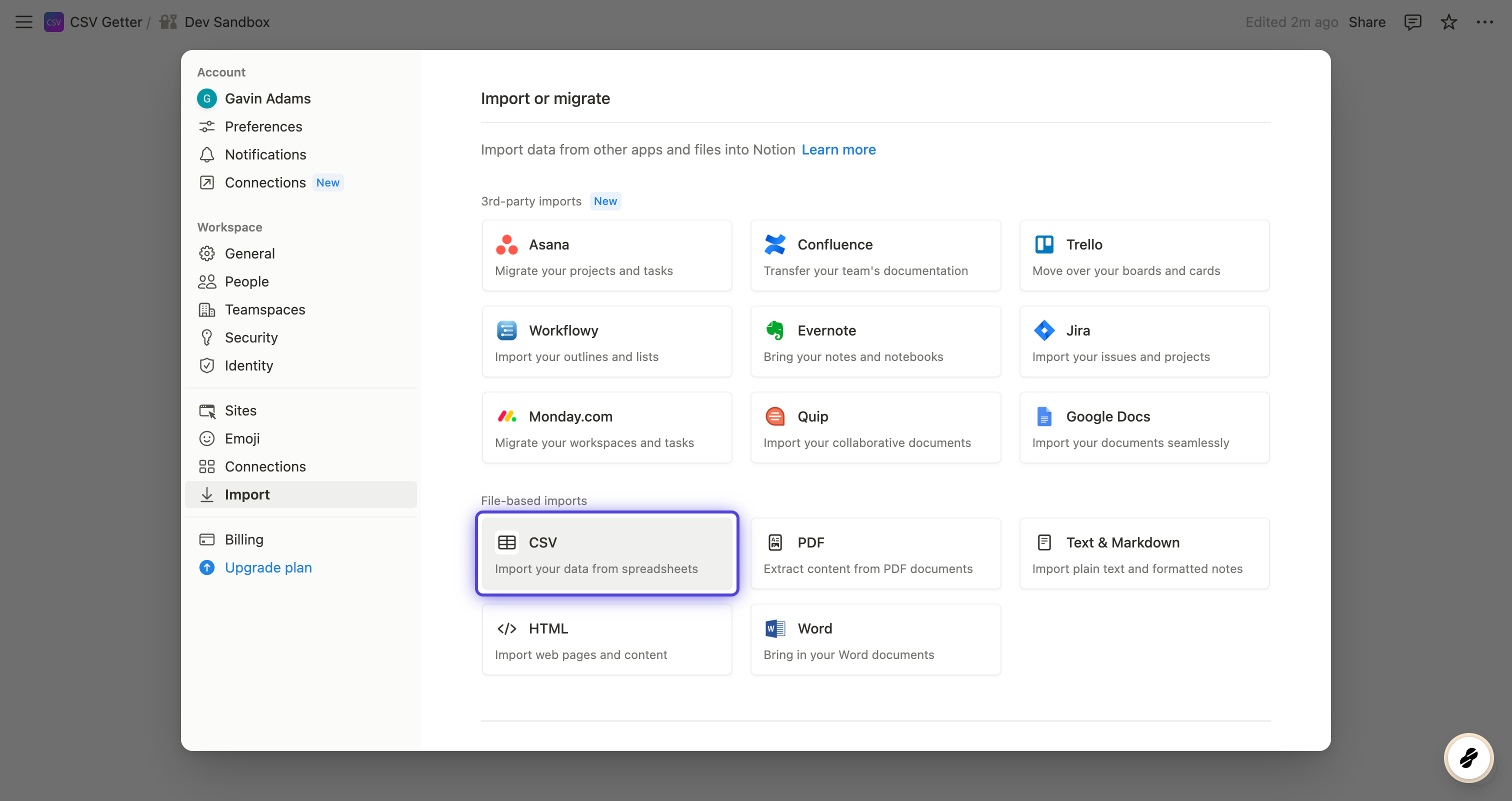Click the hamburger sidebar menu icon
Image resolution: width=1512 pixels, height=801 pixels.
coord(23,22)
